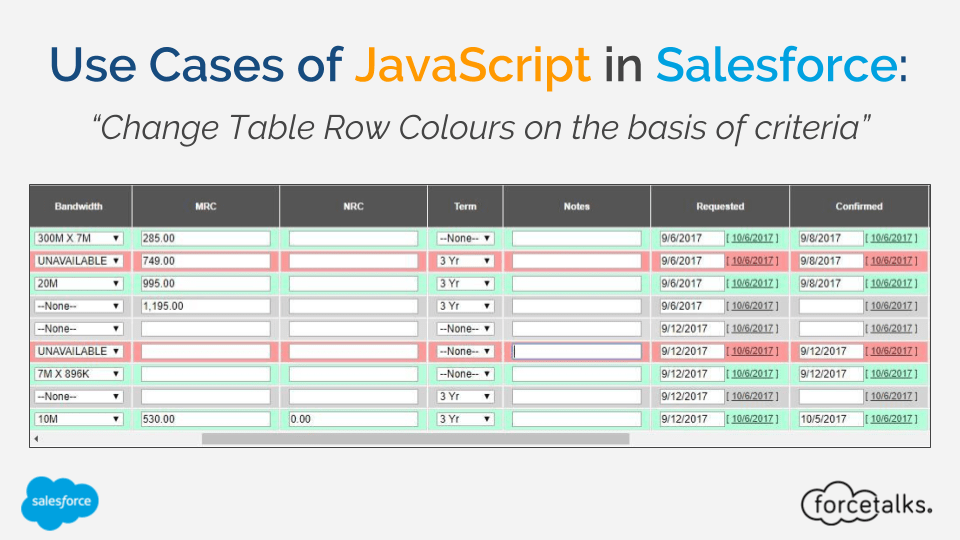Open the Term dropdown in 749.00 row
Viewport: 960px width, 540px height.
coord(465,261)
